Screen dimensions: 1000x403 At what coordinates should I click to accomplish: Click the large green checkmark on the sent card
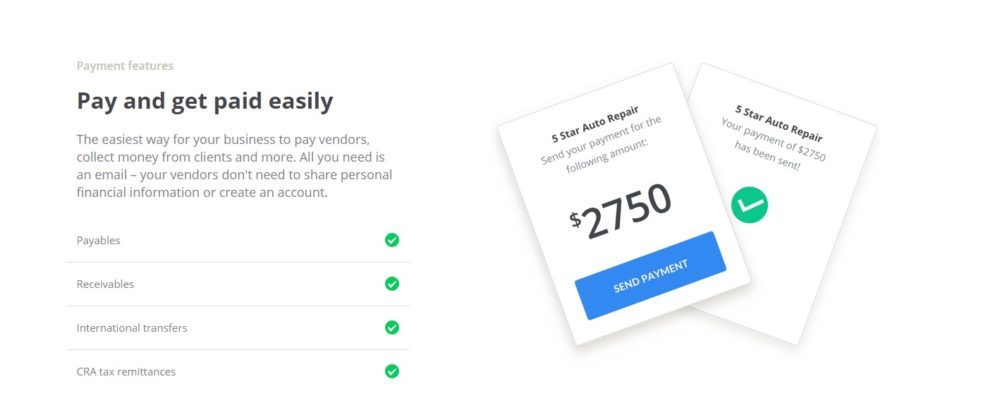click(x=748, y=204)
